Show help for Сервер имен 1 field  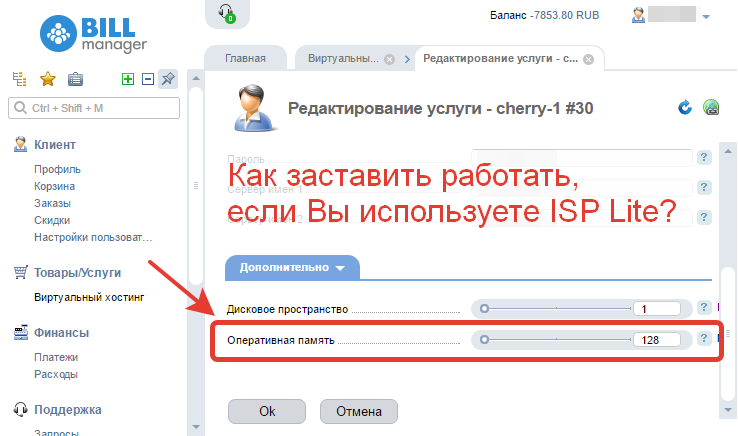704,187
